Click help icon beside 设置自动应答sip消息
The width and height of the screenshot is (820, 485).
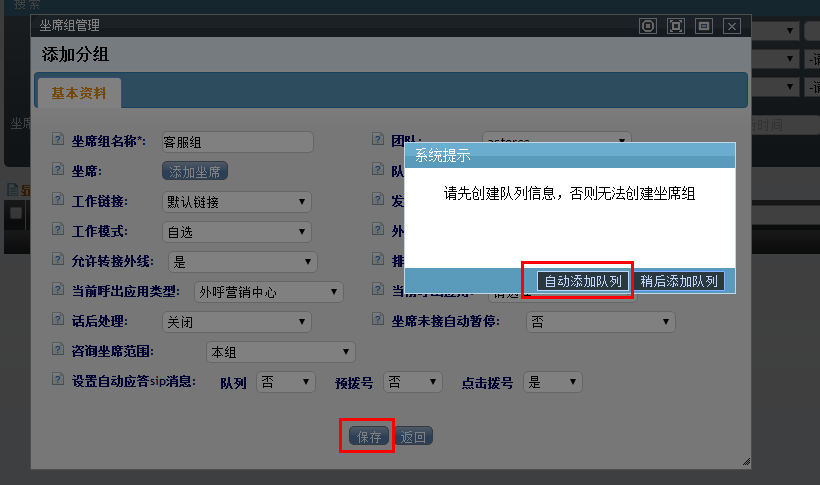coord(59,382)
